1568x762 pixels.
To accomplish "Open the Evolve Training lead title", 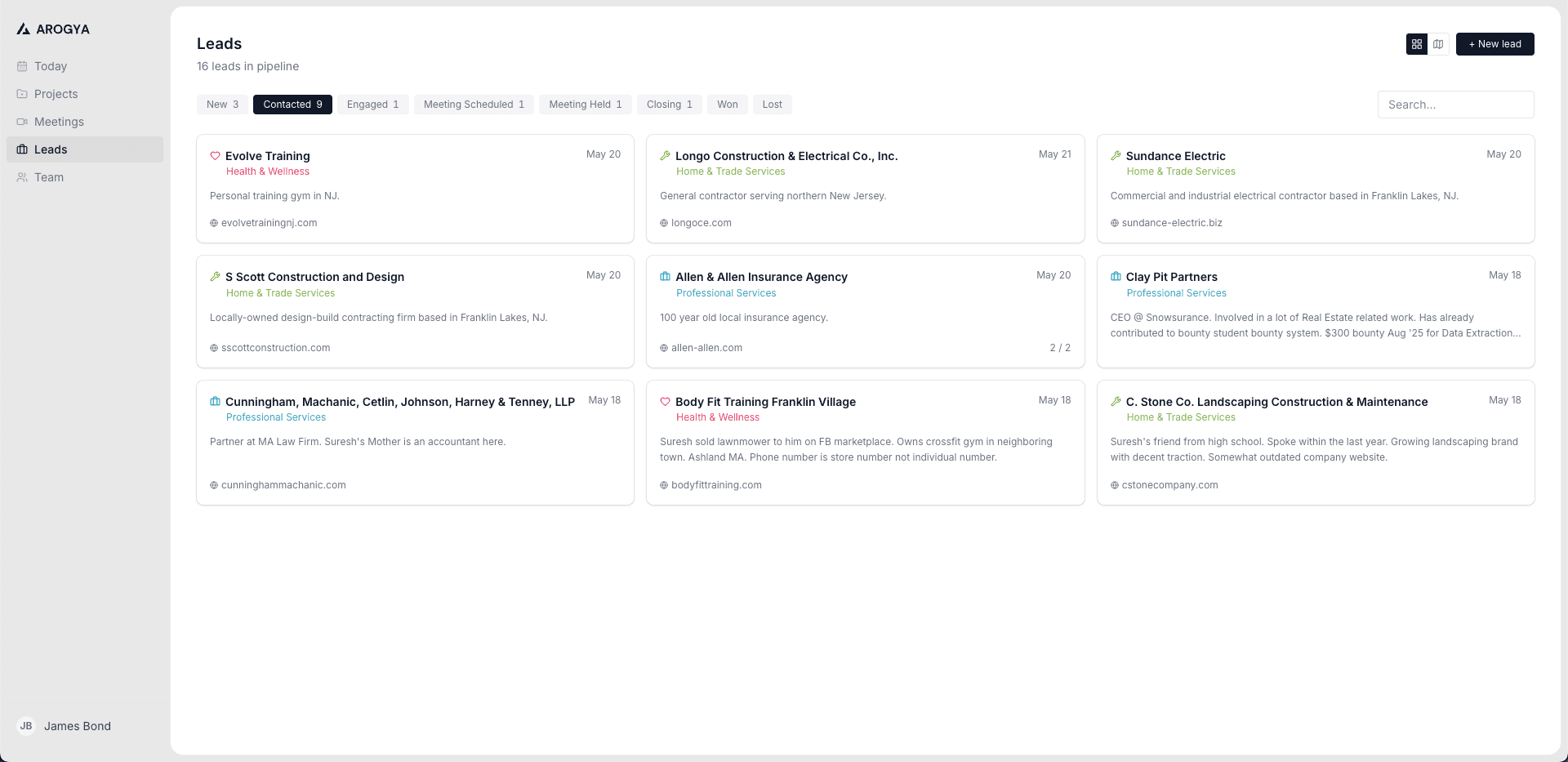I will point(268,156).
